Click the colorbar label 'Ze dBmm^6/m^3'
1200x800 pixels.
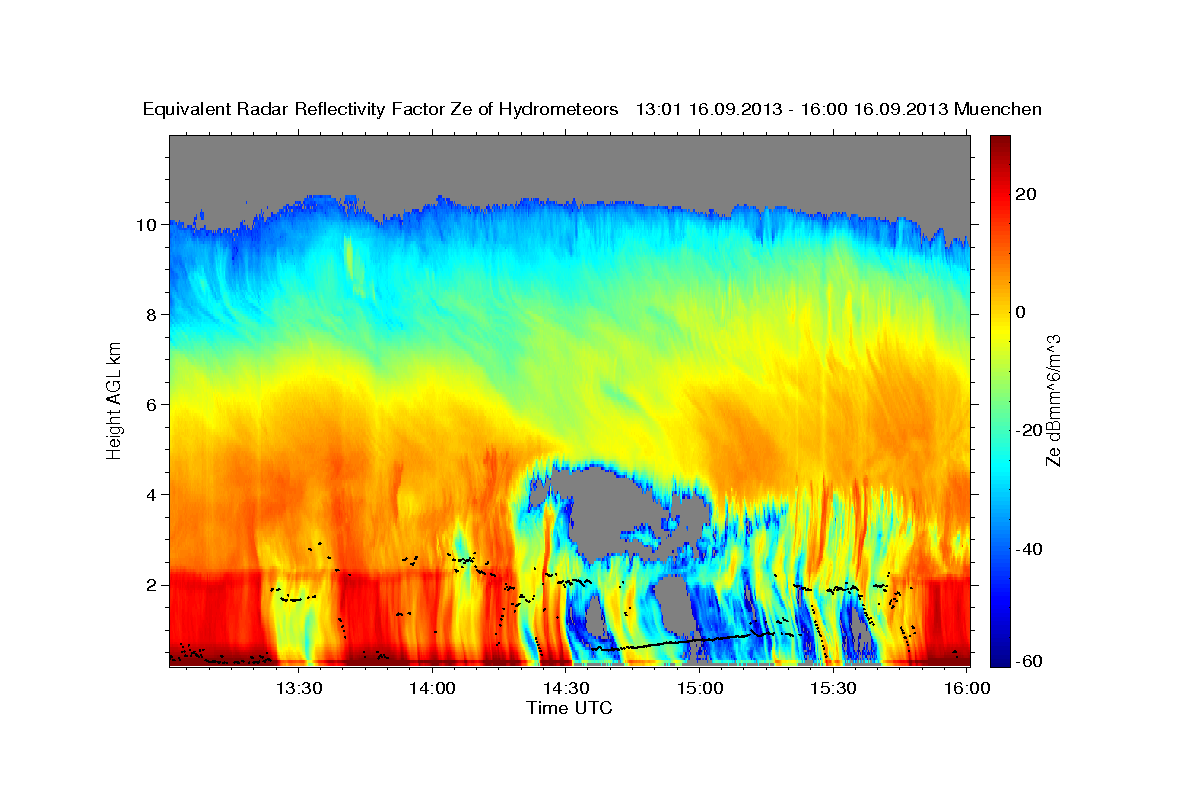coord(1053,400)
